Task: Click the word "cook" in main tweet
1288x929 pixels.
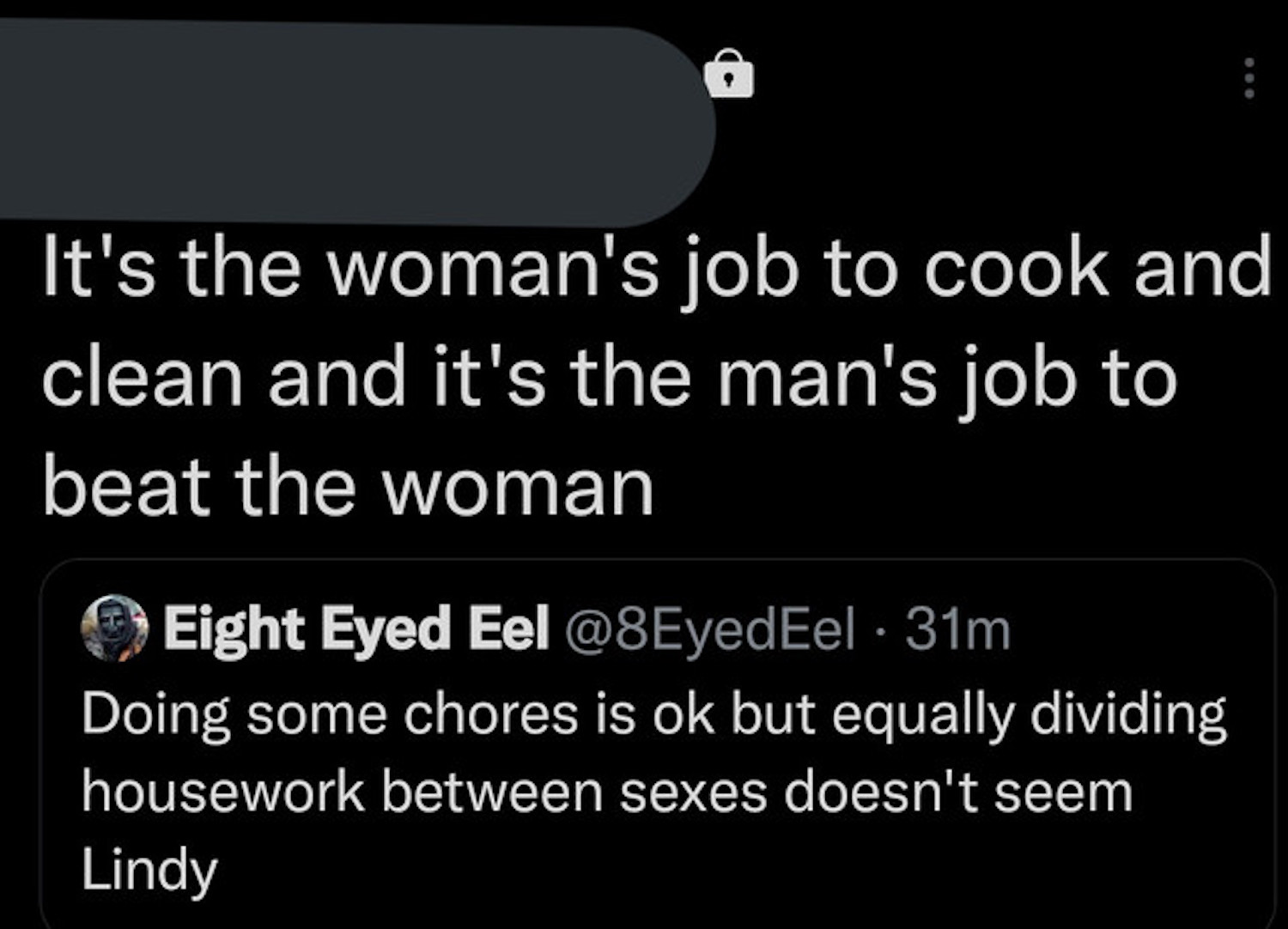Action: (x=1016, y=268)
